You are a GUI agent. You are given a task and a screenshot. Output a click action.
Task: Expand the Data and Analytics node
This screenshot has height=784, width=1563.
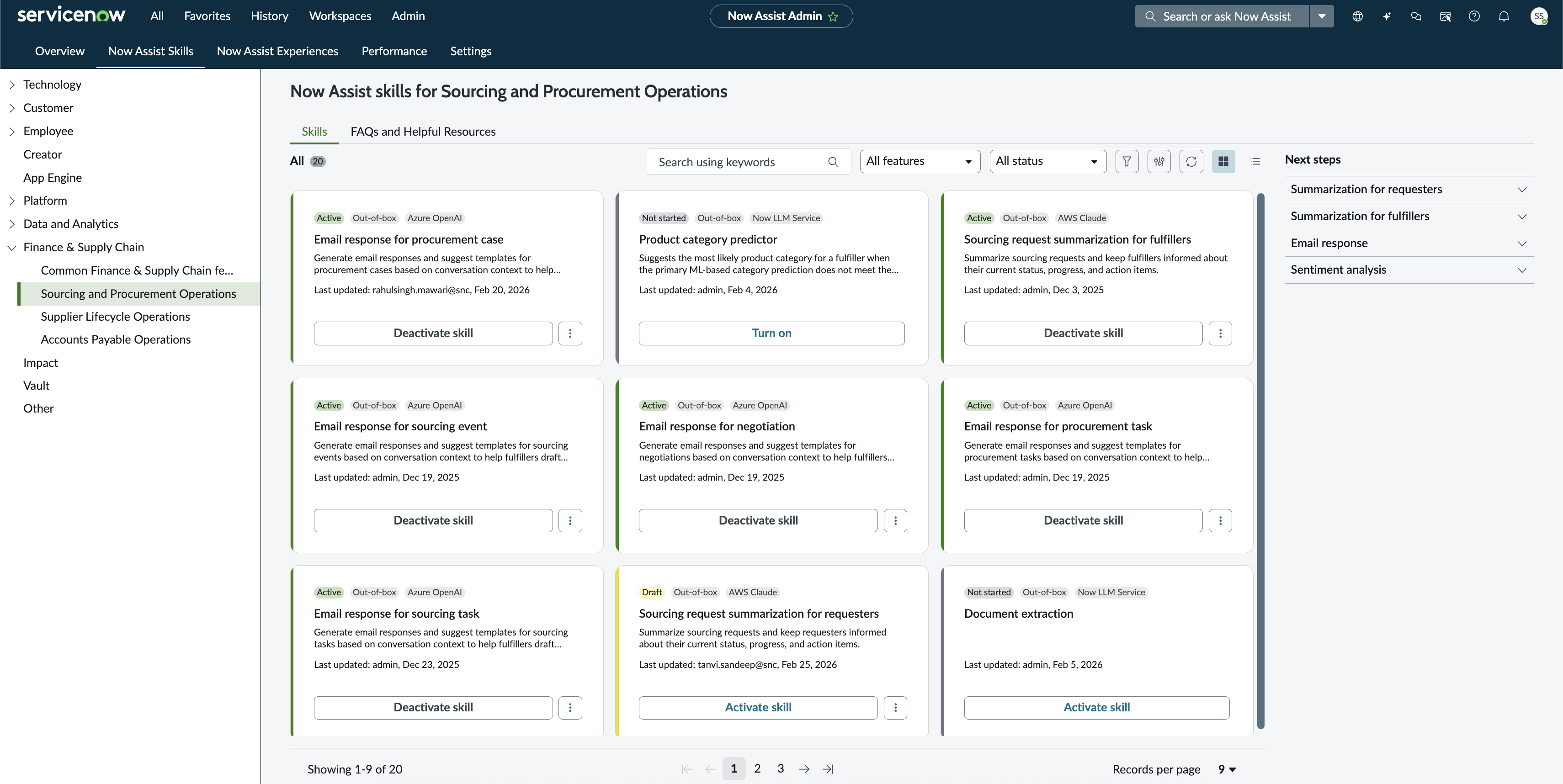(x=11, y=224)
